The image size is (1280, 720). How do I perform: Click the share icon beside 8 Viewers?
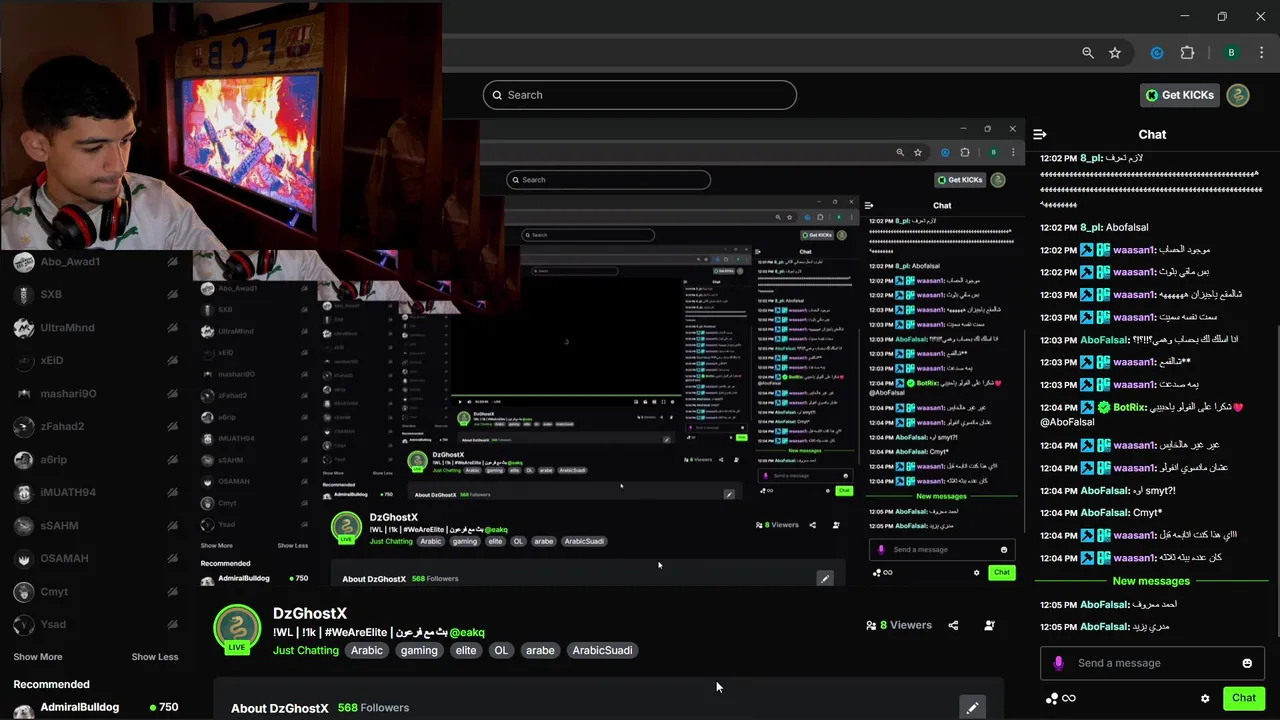tap(953, 625)
